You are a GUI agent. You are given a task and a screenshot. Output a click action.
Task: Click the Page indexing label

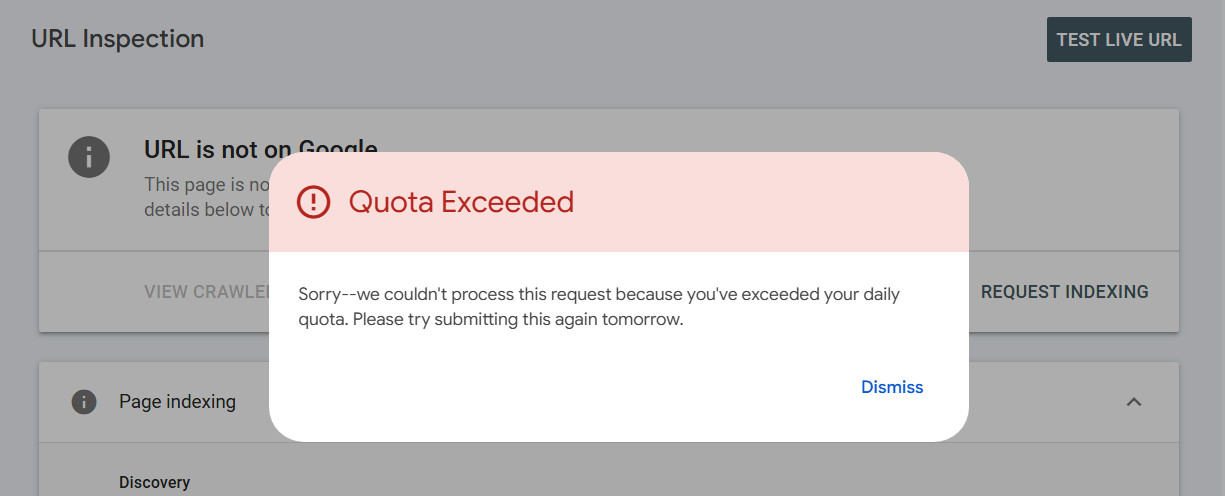(177, 402)
